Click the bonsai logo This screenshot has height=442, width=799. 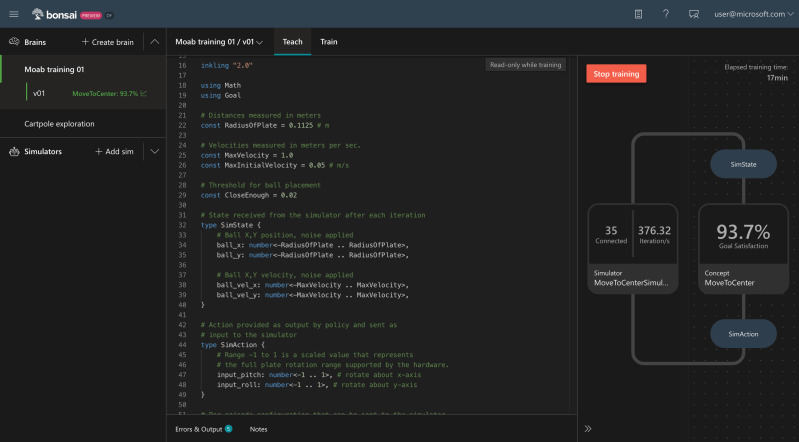(54, 15)
